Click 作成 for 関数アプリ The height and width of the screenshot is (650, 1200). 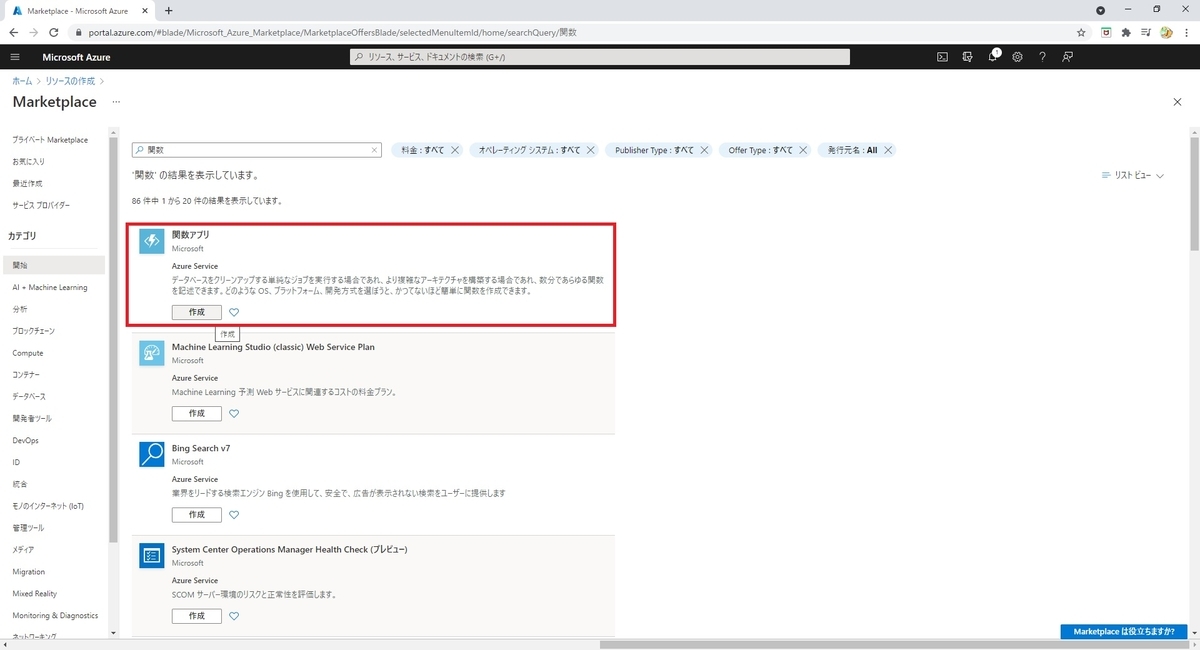point(197,312)
